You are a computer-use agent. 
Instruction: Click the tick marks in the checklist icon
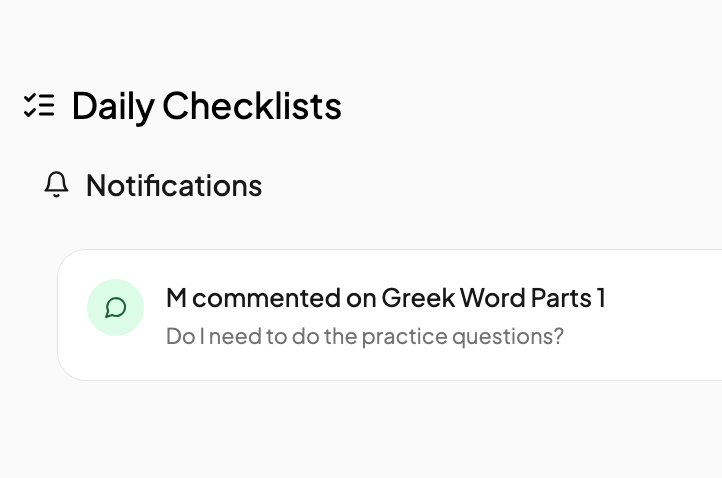click(x=29, y=105)
